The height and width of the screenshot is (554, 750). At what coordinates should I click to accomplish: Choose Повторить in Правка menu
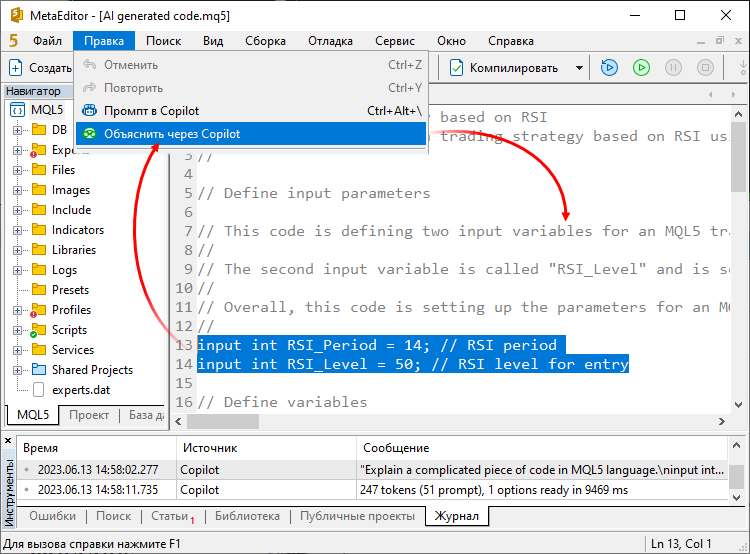pyautogui.click(x=251, y=88)
